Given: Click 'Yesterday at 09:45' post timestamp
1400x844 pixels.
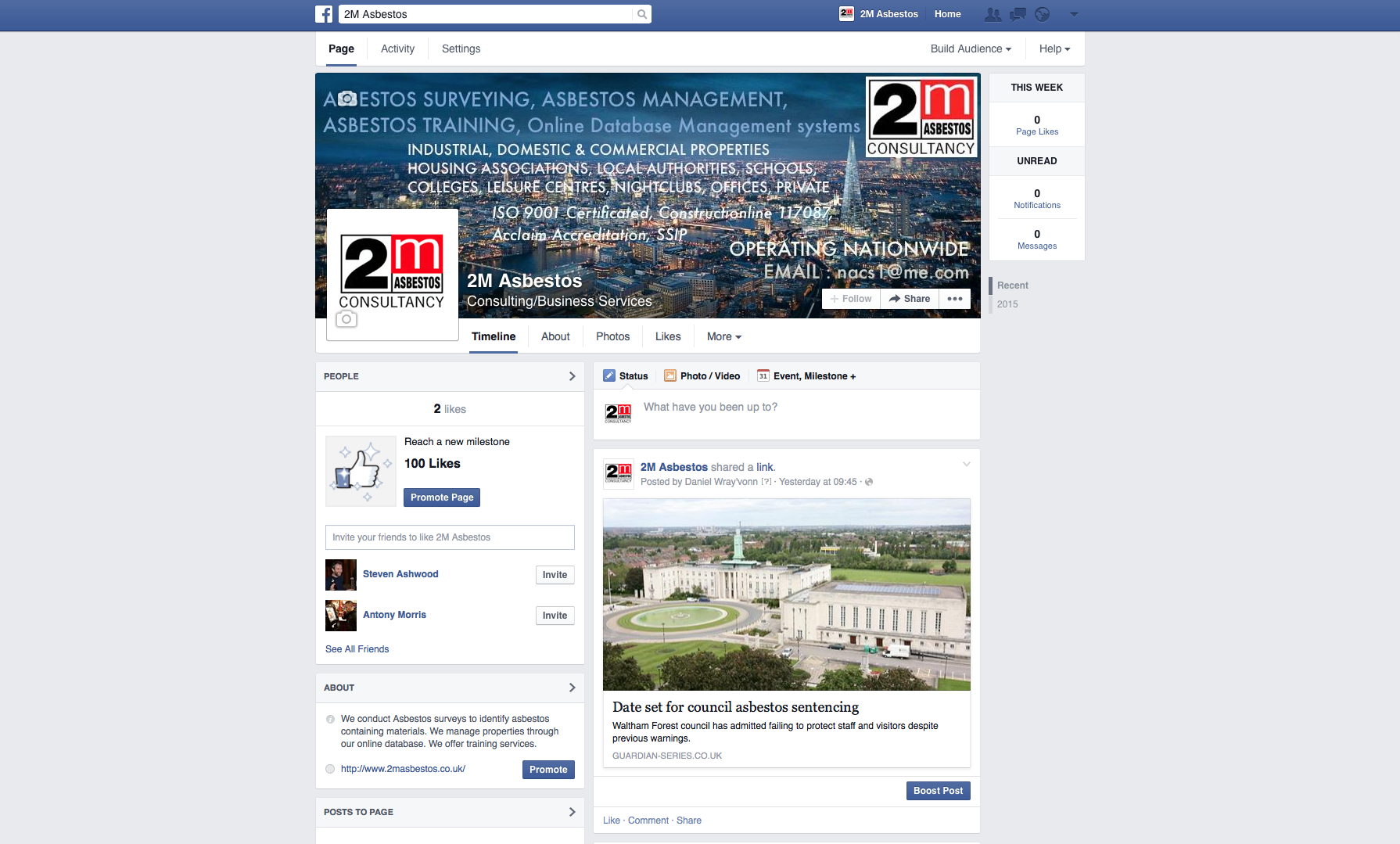Looking at the screenshot, I should point(817,482).
